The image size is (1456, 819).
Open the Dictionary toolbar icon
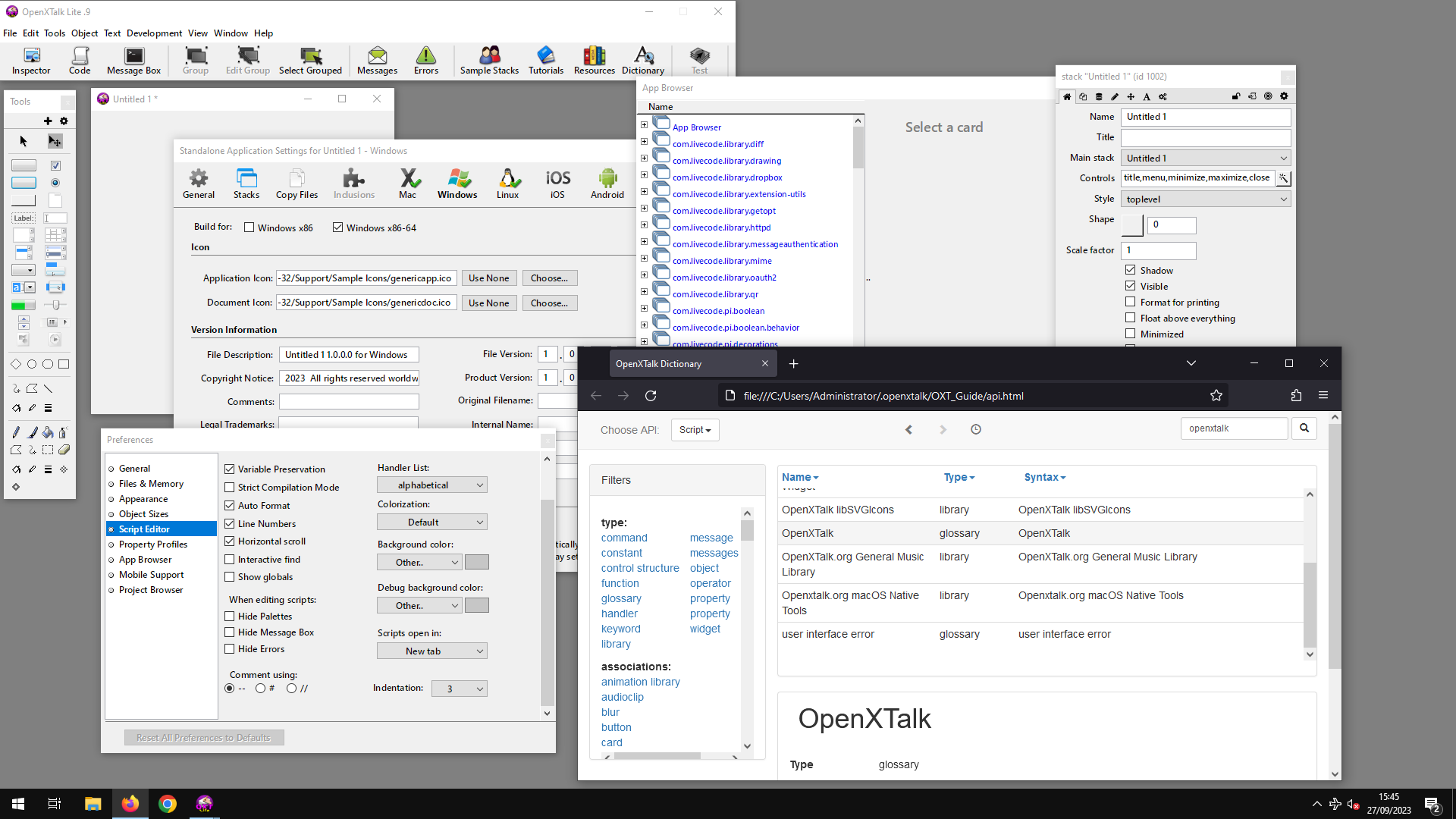(643, 61)
